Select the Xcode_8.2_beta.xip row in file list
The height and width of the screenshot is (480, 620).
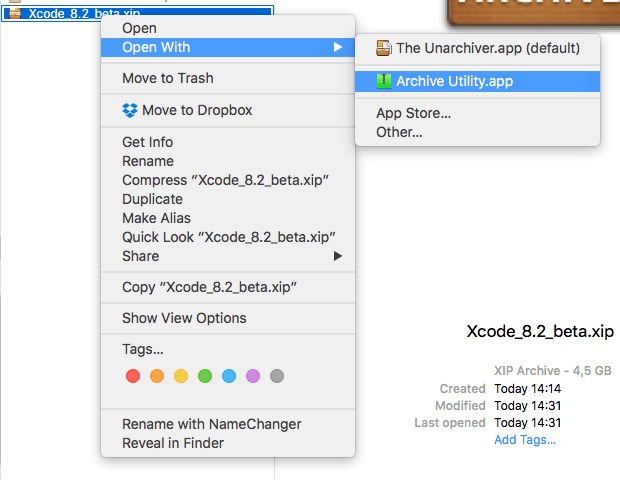coord(137,13)
